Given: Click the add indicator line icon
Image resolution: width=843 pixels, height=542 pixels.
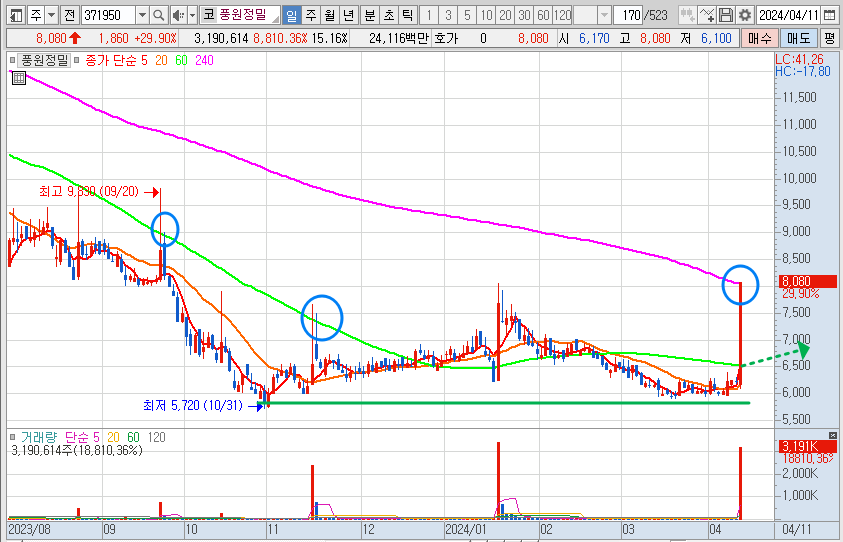Looking at the screenshot, I should pyautogui.click(x=707, y=15).
